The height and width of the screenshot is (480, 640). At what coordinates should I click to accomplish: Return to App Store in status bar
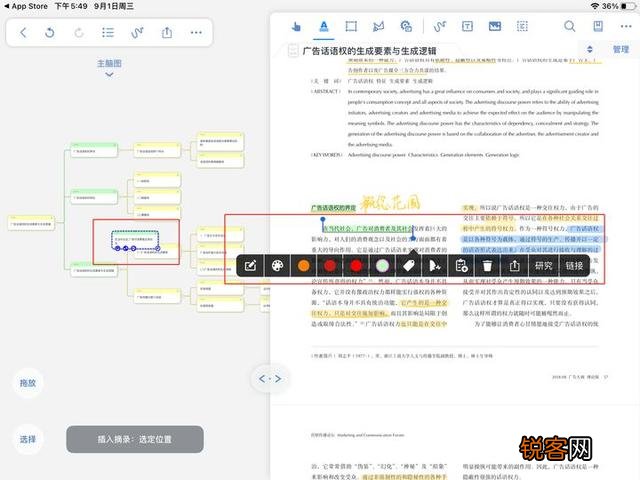[26, 6]
